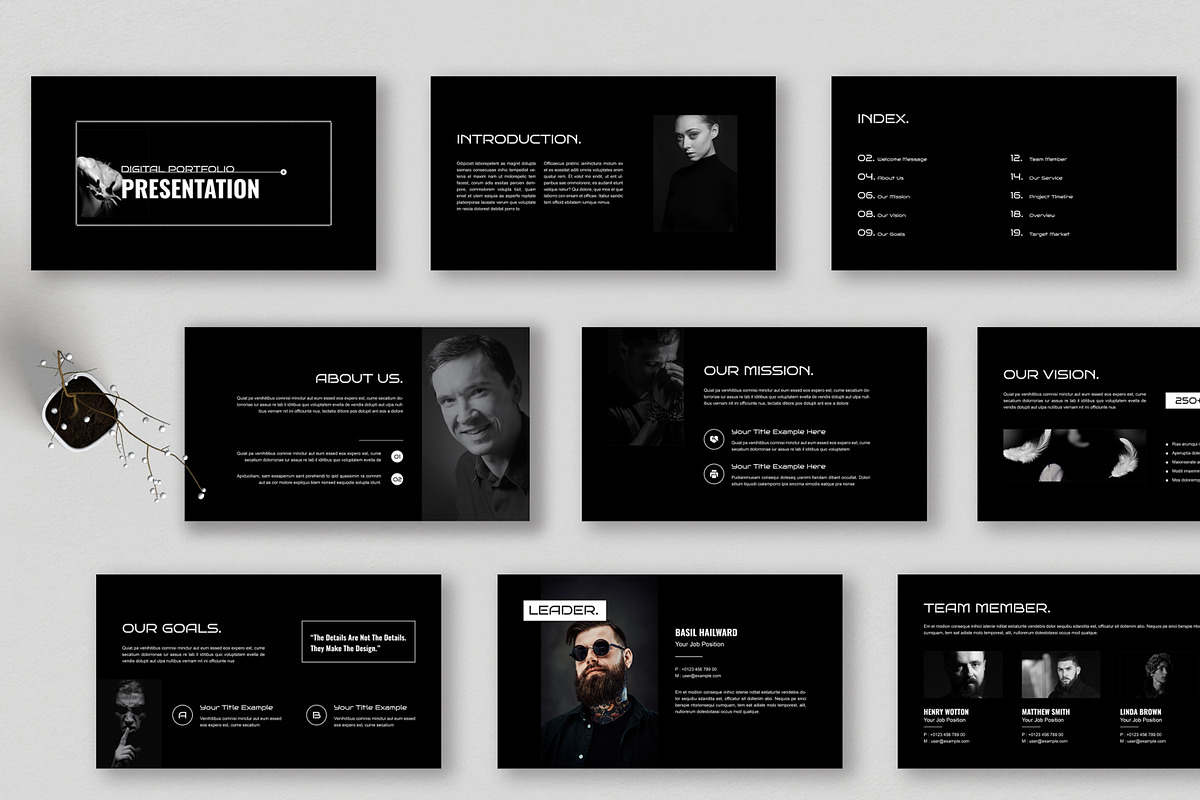The width and height of the screenshot is (1200, 800).
Task: Select the feather graphic on the title slide
Action: [x=99, y=187]
